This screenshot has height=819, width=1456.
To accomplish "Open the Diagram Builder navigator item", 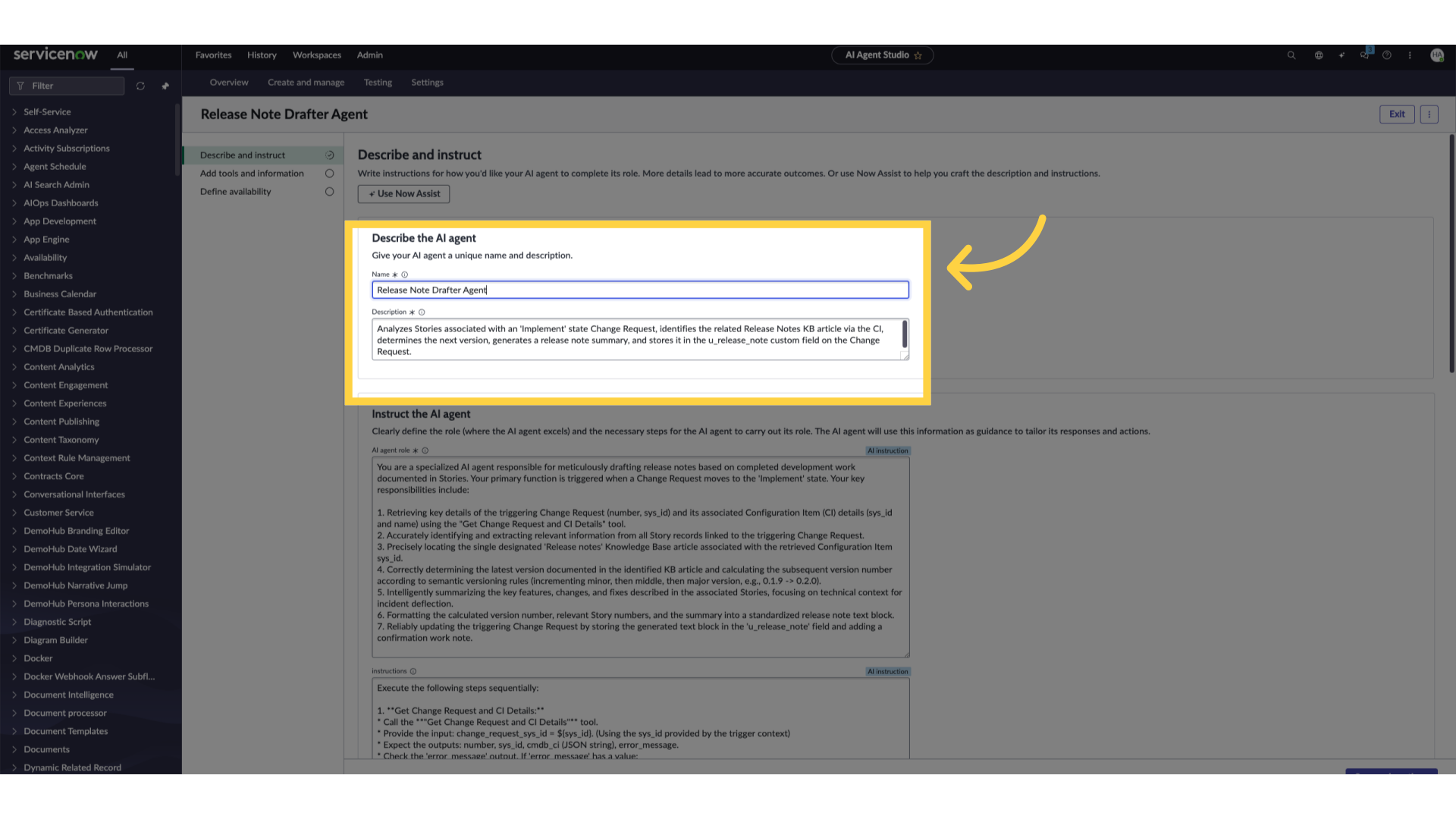I will pos(55,640).
